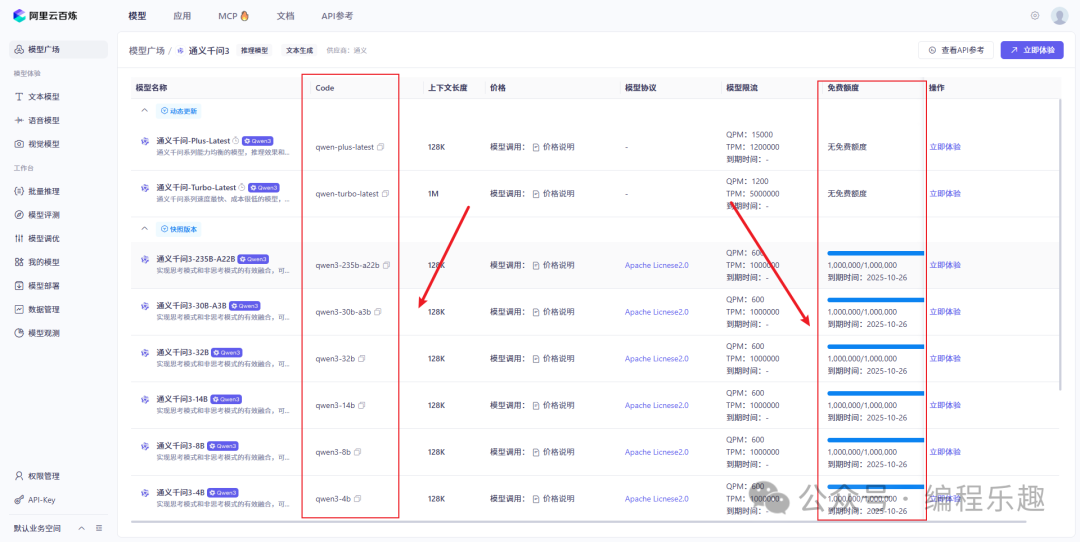This screenshot has height=542, width=1080.
Task: Click price document icon for 通义千问3-235B-A22B
Action: (x=536, y=265)
